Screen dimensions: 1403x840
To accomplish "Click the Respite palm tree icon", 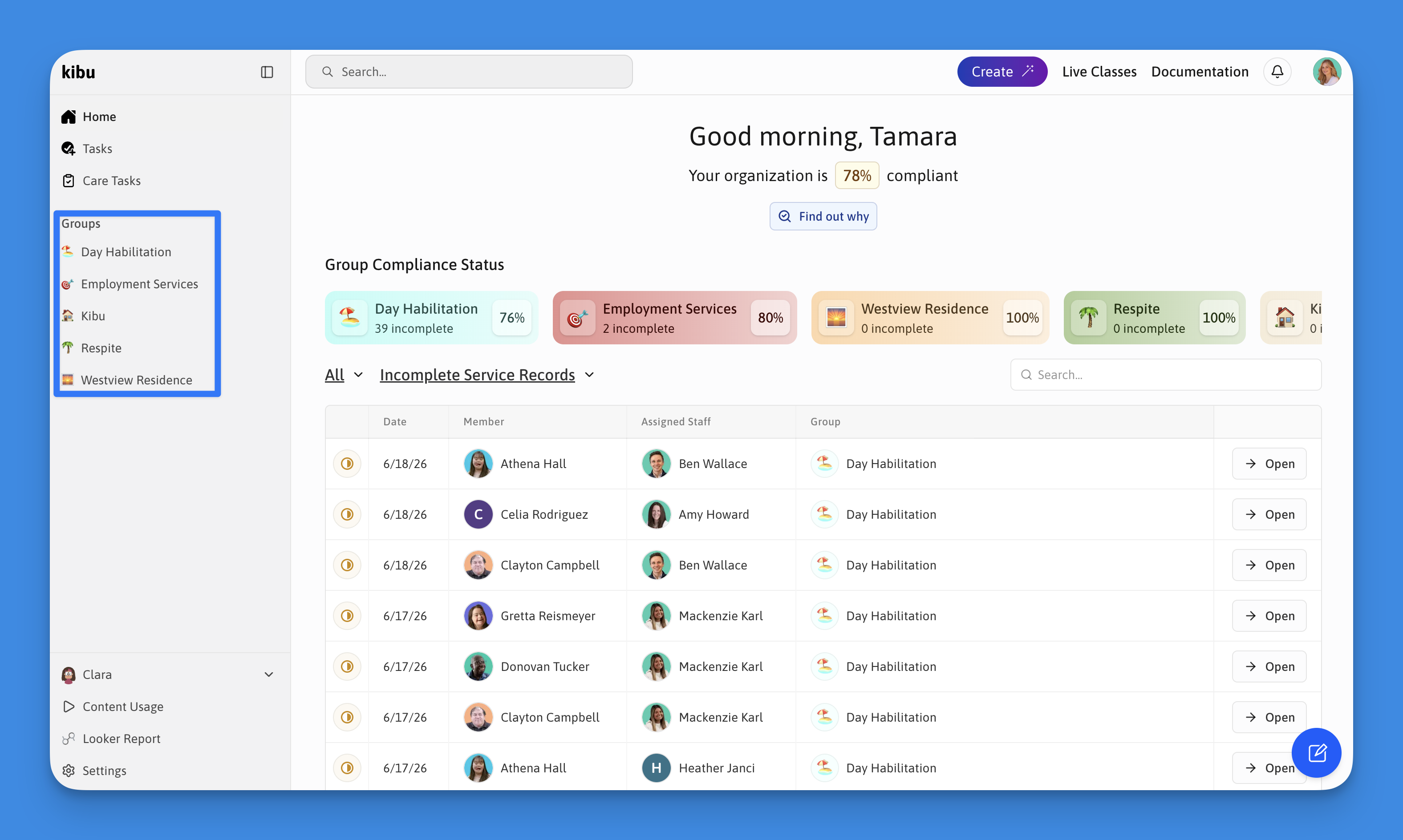I will click(1088, 318).
